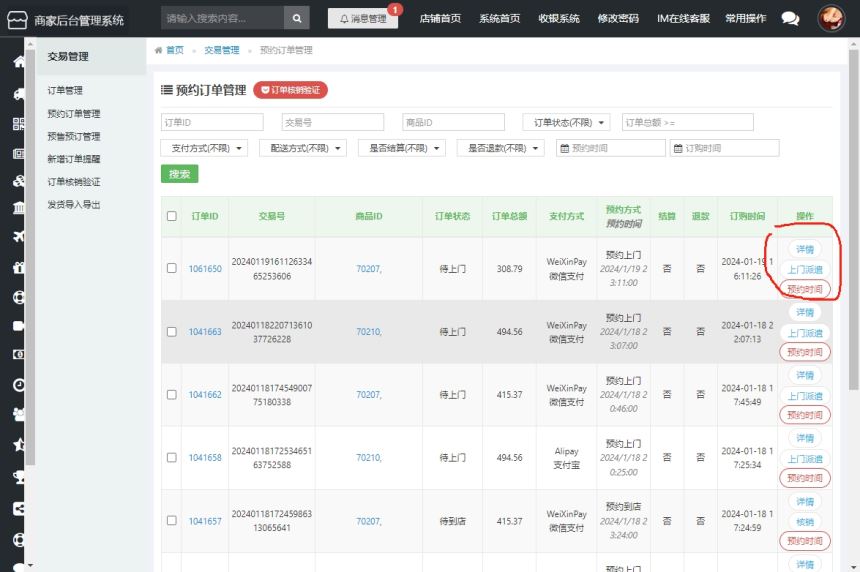Image resolution: width=860 pixels, height=572 pixels.
Task: Go to 店铺首页 in top navigation
Action: coord(440,19)
